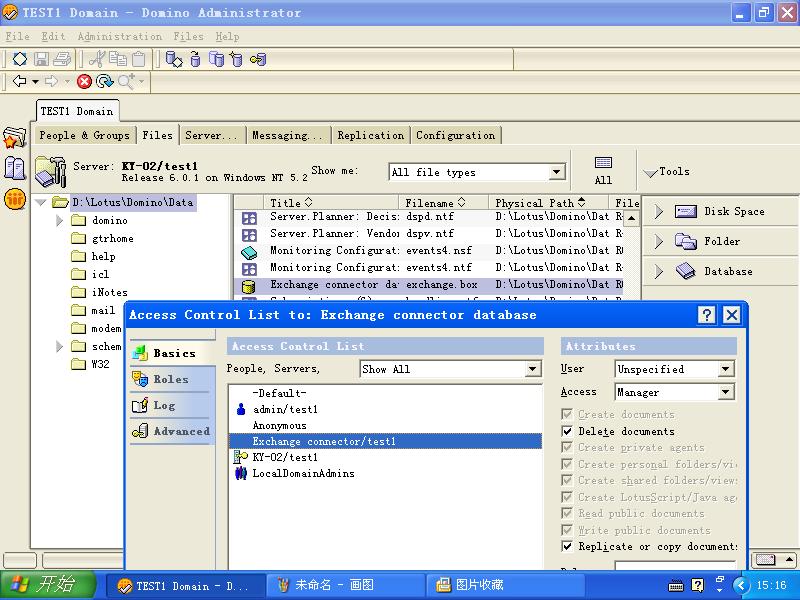Viewport: 800px width, 600px height.
Task: Expand the domino folder in tree
Action: pyautogui.click(x=59, y=220)
